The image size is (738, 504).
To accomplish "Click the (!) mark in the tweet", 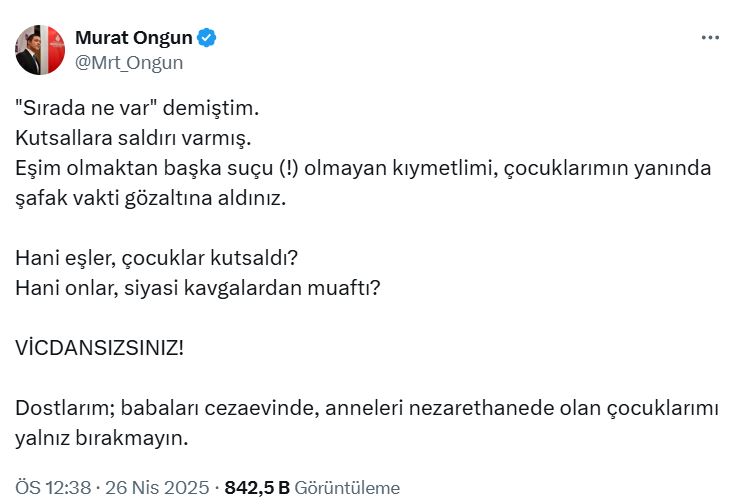I will (x=289, y=168).
